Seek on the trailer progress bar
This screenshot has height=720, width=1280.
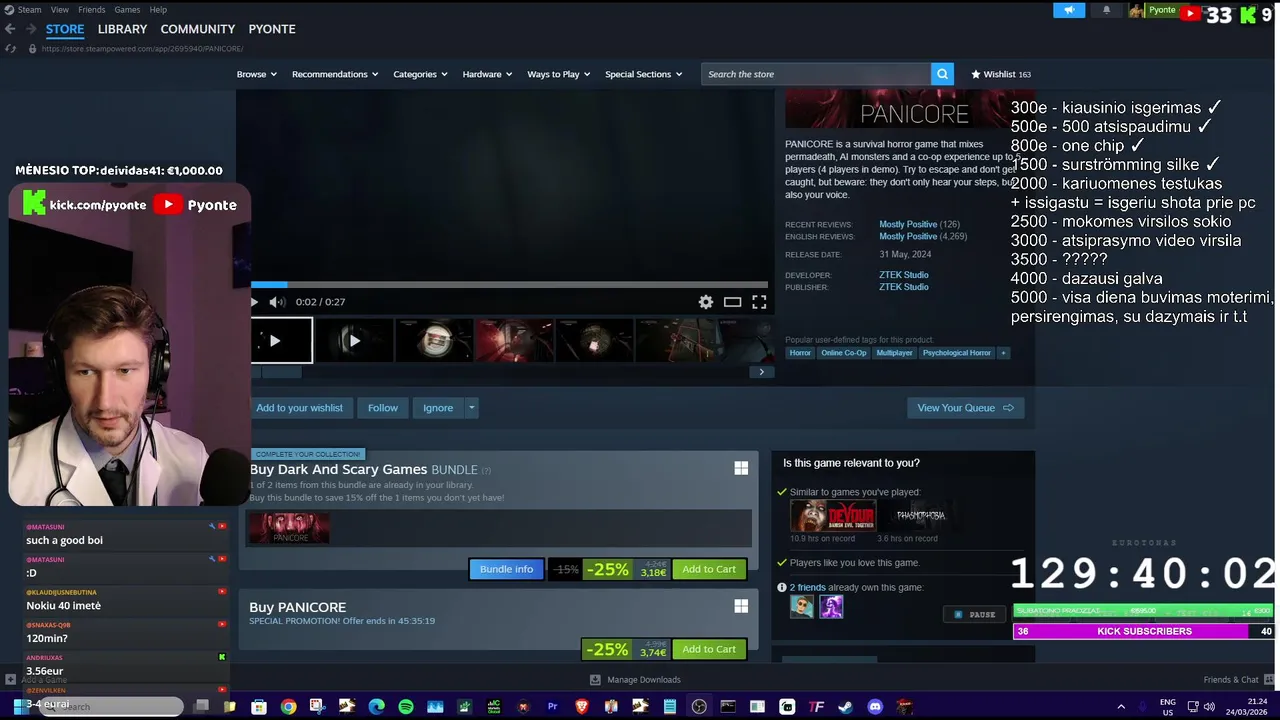pyautogui.click(x=509, y=285)
